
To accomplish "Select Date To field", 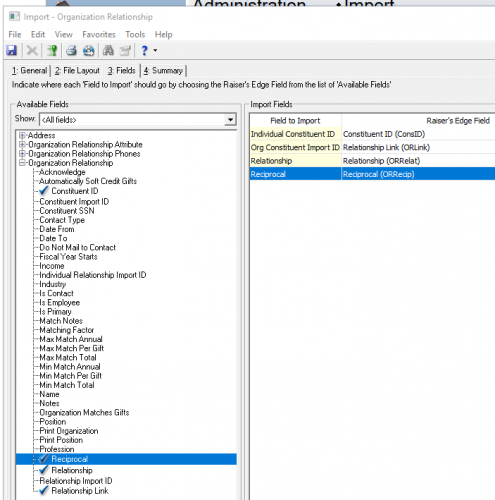I will [x=53, y=238].
